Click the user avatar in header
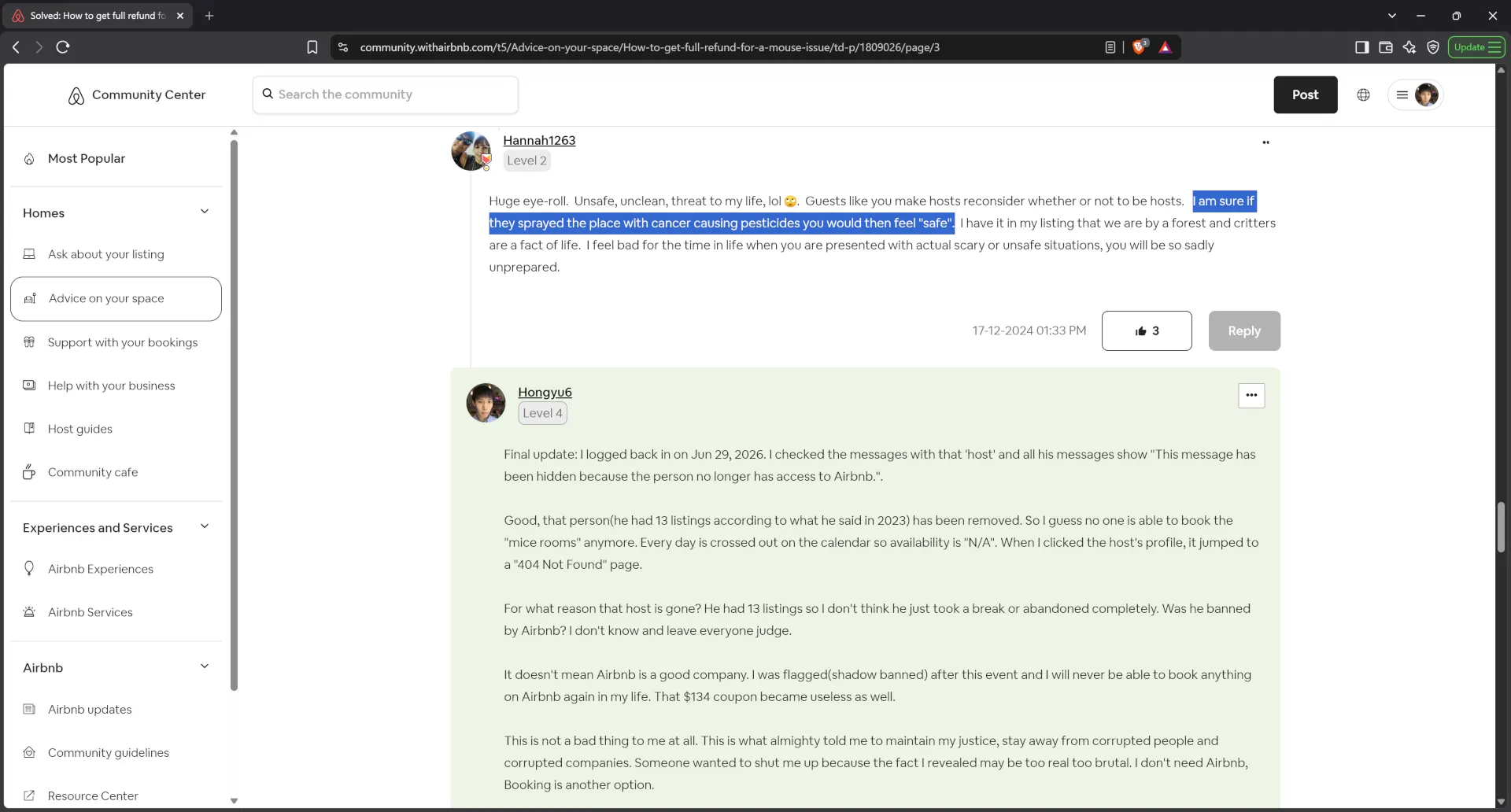The image size is (1511, 812). [x=1426, y=94]
